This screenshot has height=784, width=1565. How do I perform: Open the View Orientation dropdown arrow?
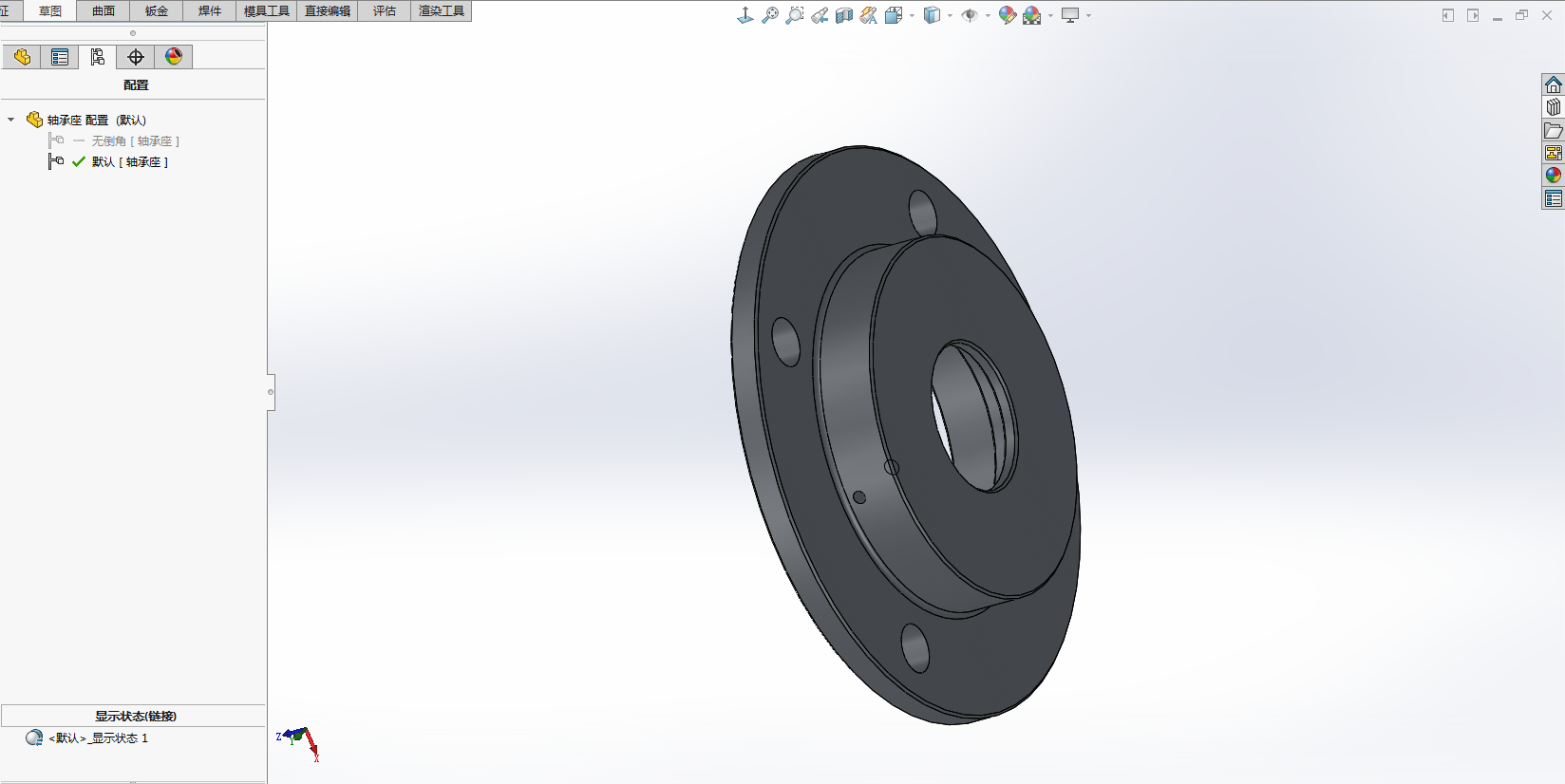tap(913, 15)
